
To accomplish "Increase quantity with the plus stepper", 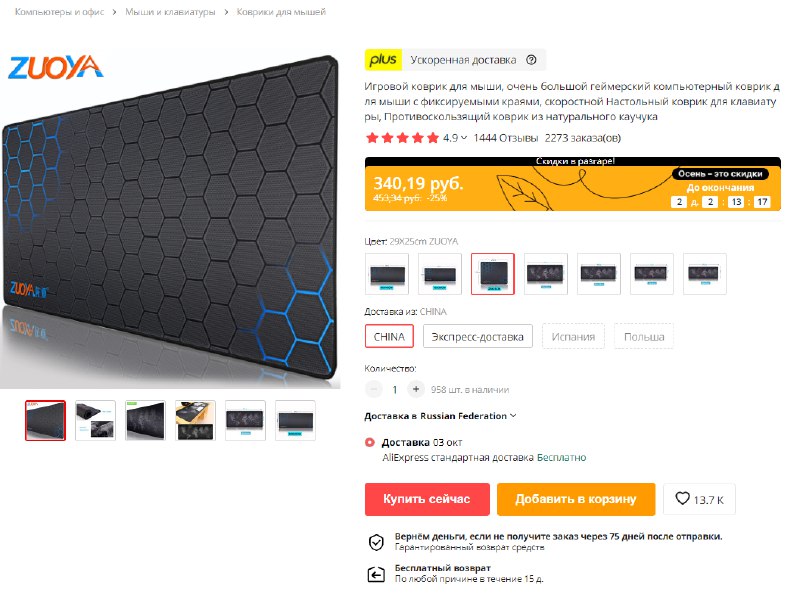I will click(x=416, y=389).
